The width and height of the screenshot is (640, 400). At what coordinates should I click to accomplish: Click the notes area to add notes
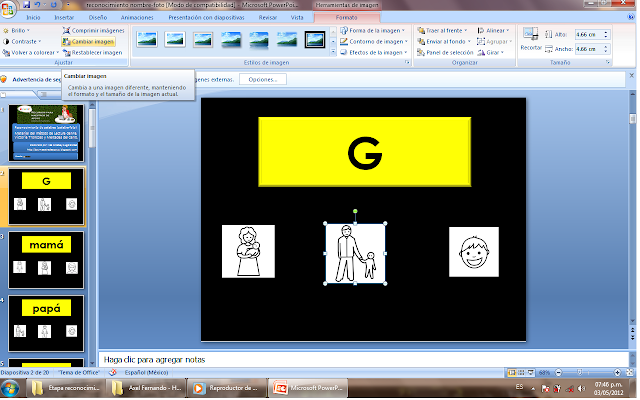pyautogui.click(x=363, y=360)
